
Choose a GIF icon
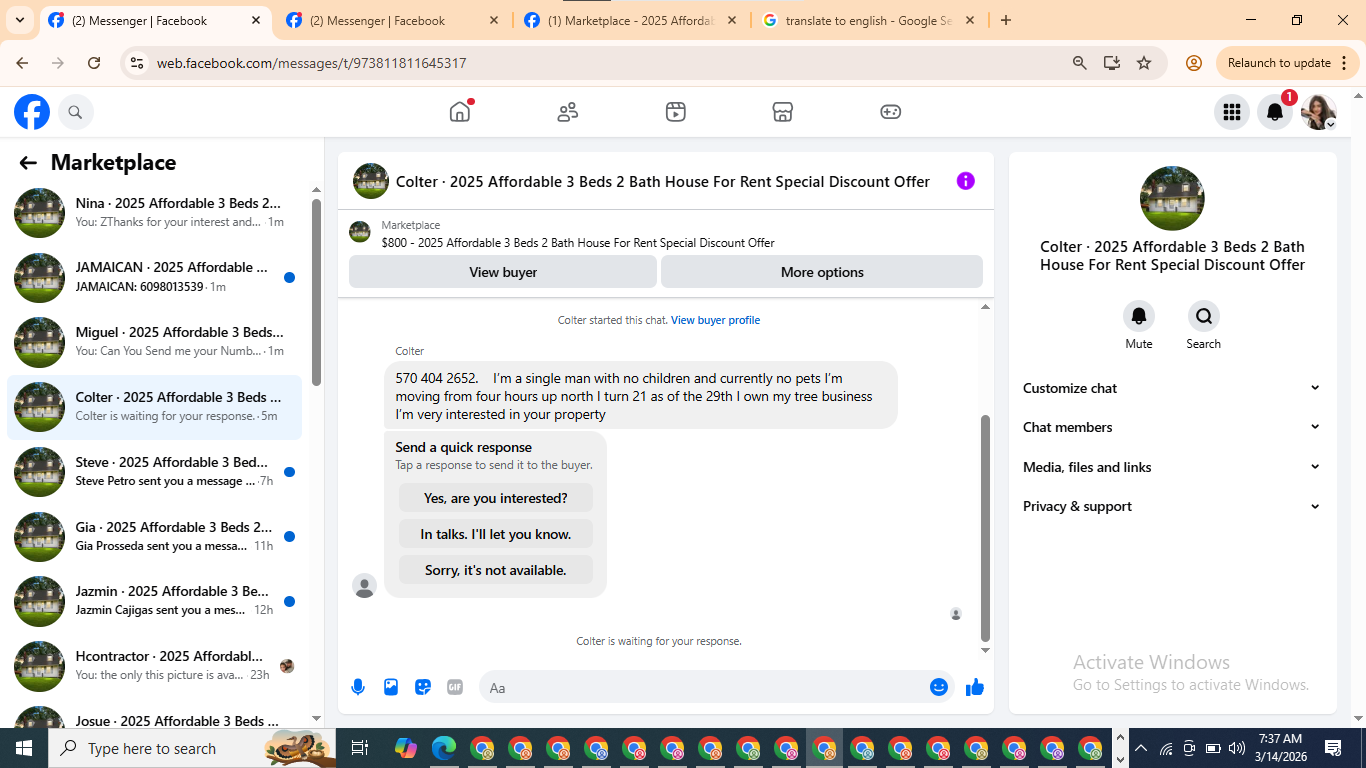point(455,687)
